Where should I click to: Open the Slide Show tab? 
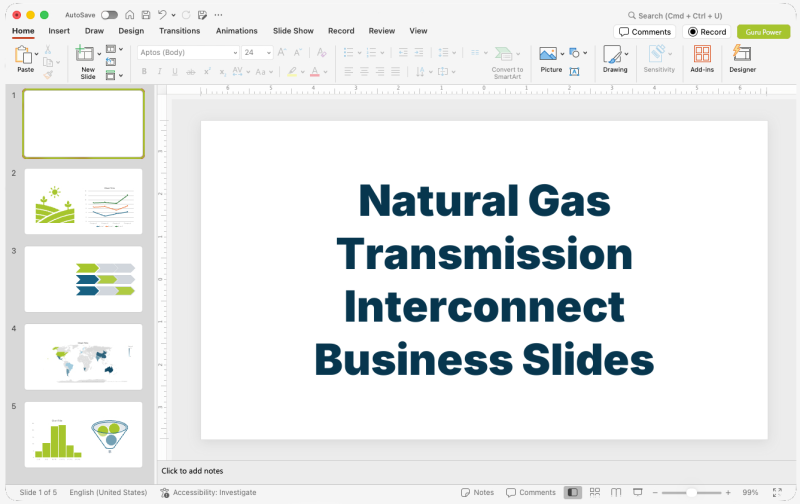[293, 31]
